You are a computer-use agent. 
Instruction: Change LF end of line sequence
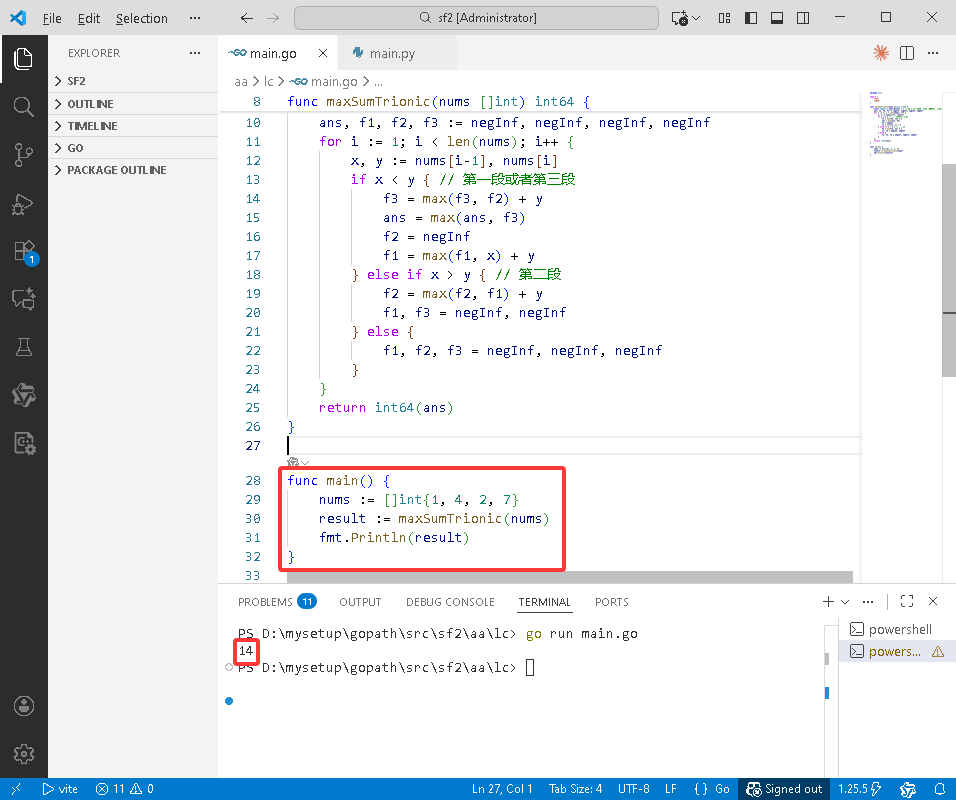click(x=671, y=789)
